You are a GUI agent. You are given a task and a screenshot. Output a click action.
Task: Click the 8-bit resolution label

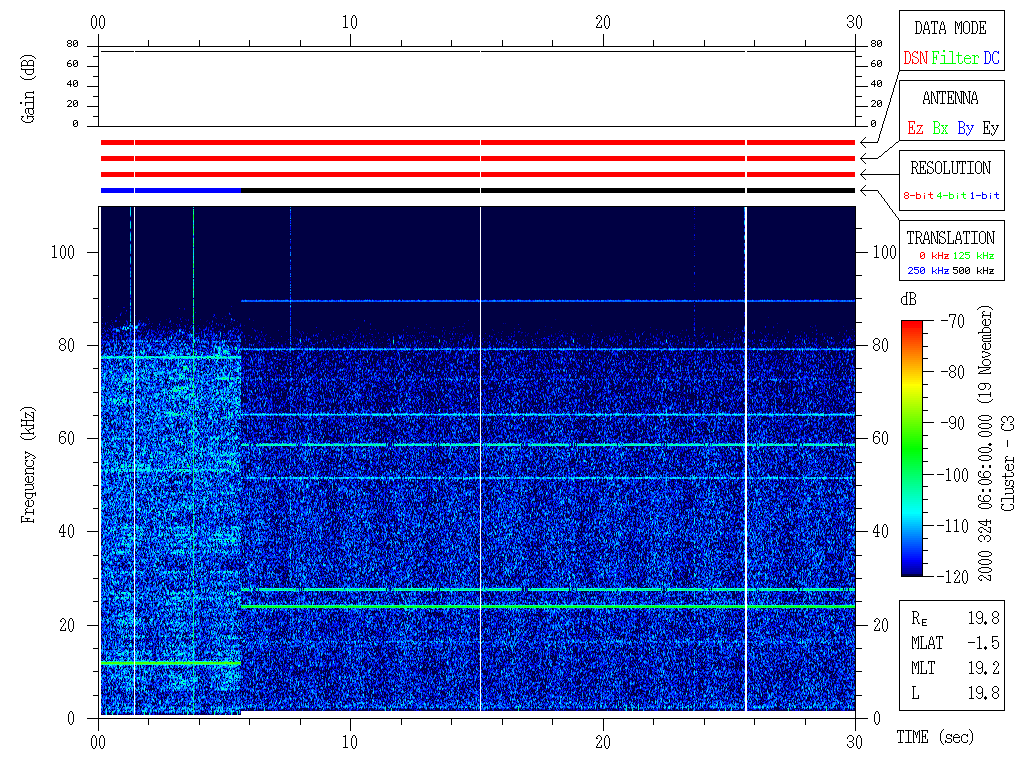tap(919, 196)
